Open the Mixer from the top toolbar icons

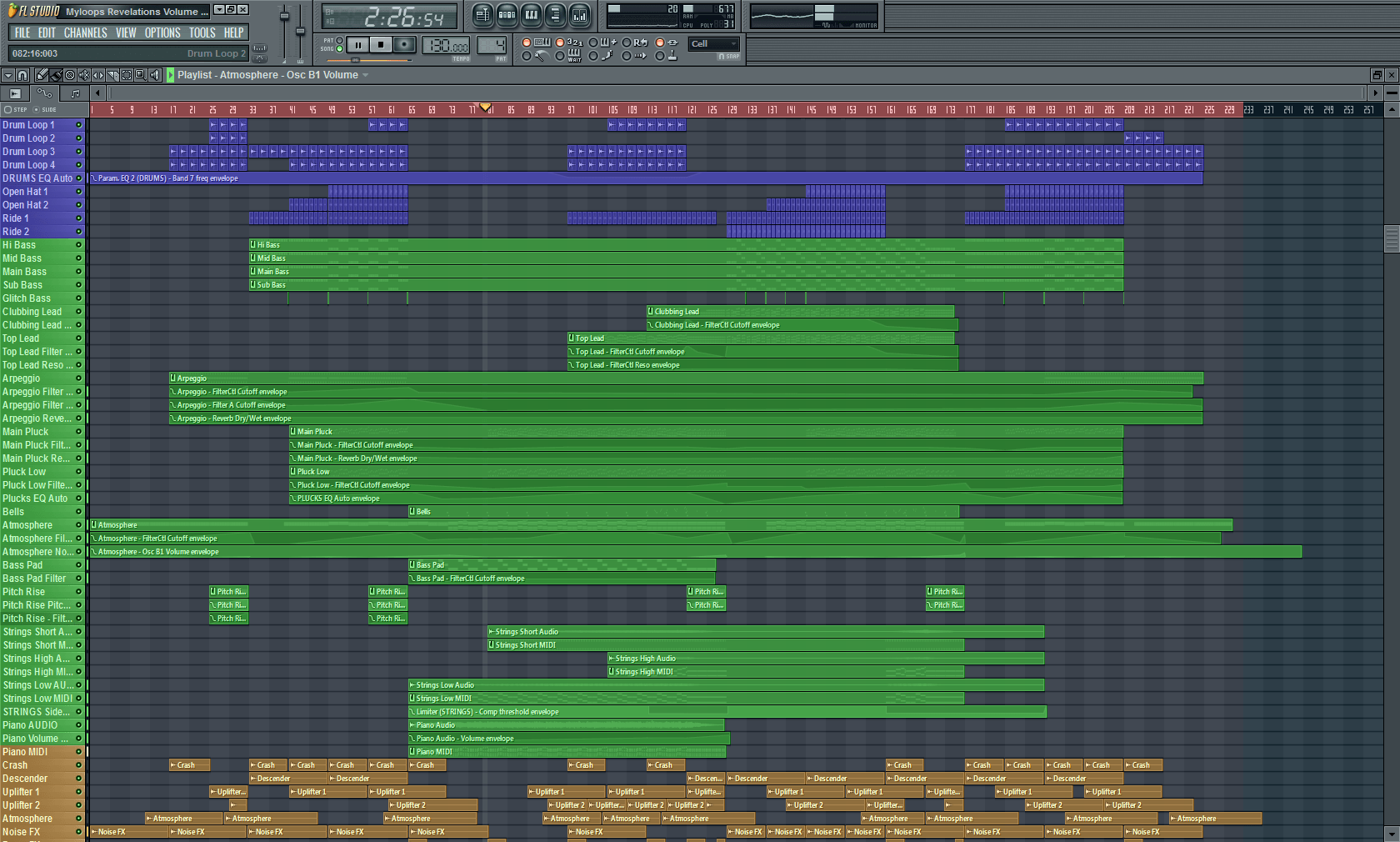(x=579, y=15)
